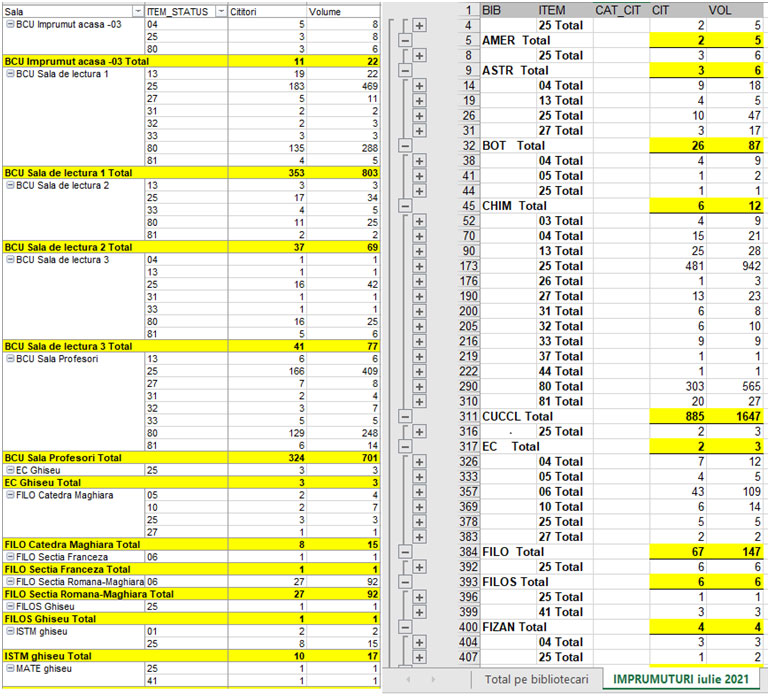Collapse the FILOS Ghiseu pivot group

point(10,606)
